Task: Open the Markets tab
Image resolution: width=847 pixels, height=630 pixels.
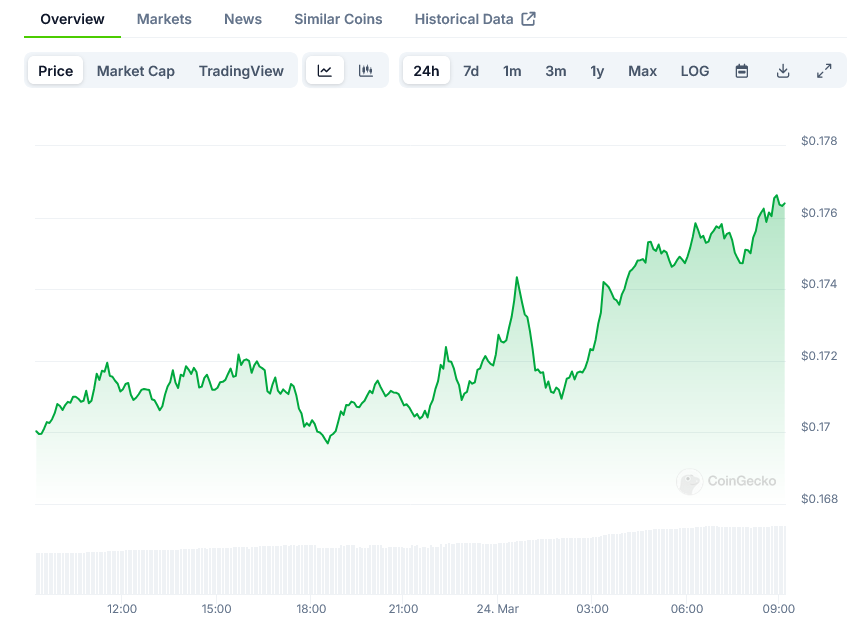Action: coord(164,19)
